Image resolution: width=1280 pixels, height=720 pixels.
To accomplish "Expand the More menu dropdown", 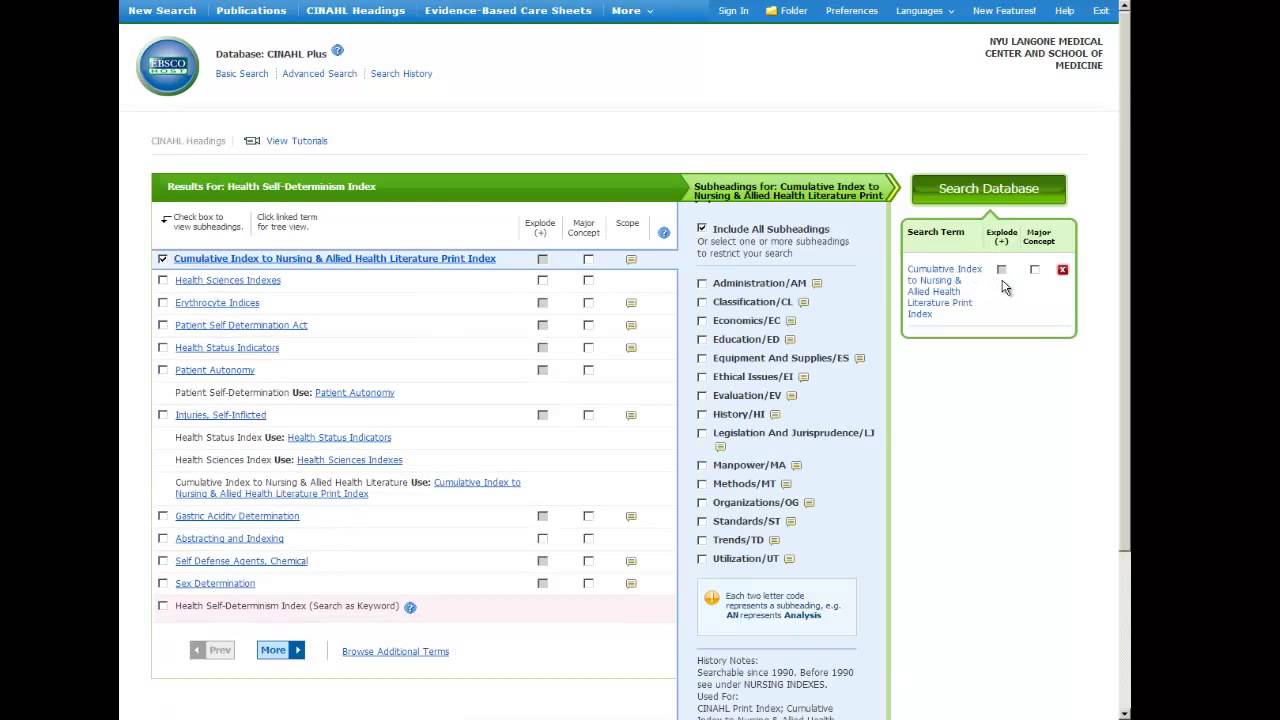I will pos(632,11).
